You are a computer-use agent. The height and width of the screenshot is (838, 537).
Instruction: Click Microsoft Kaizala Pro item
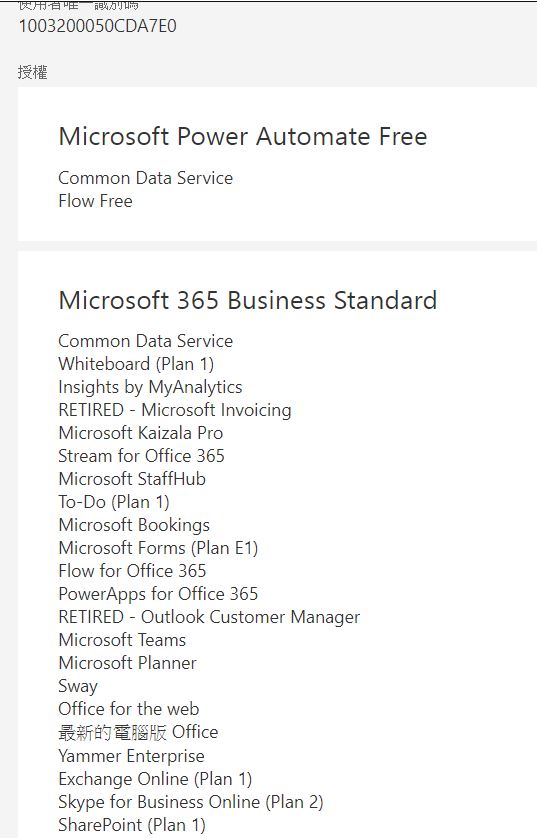[x=141, y=433]
